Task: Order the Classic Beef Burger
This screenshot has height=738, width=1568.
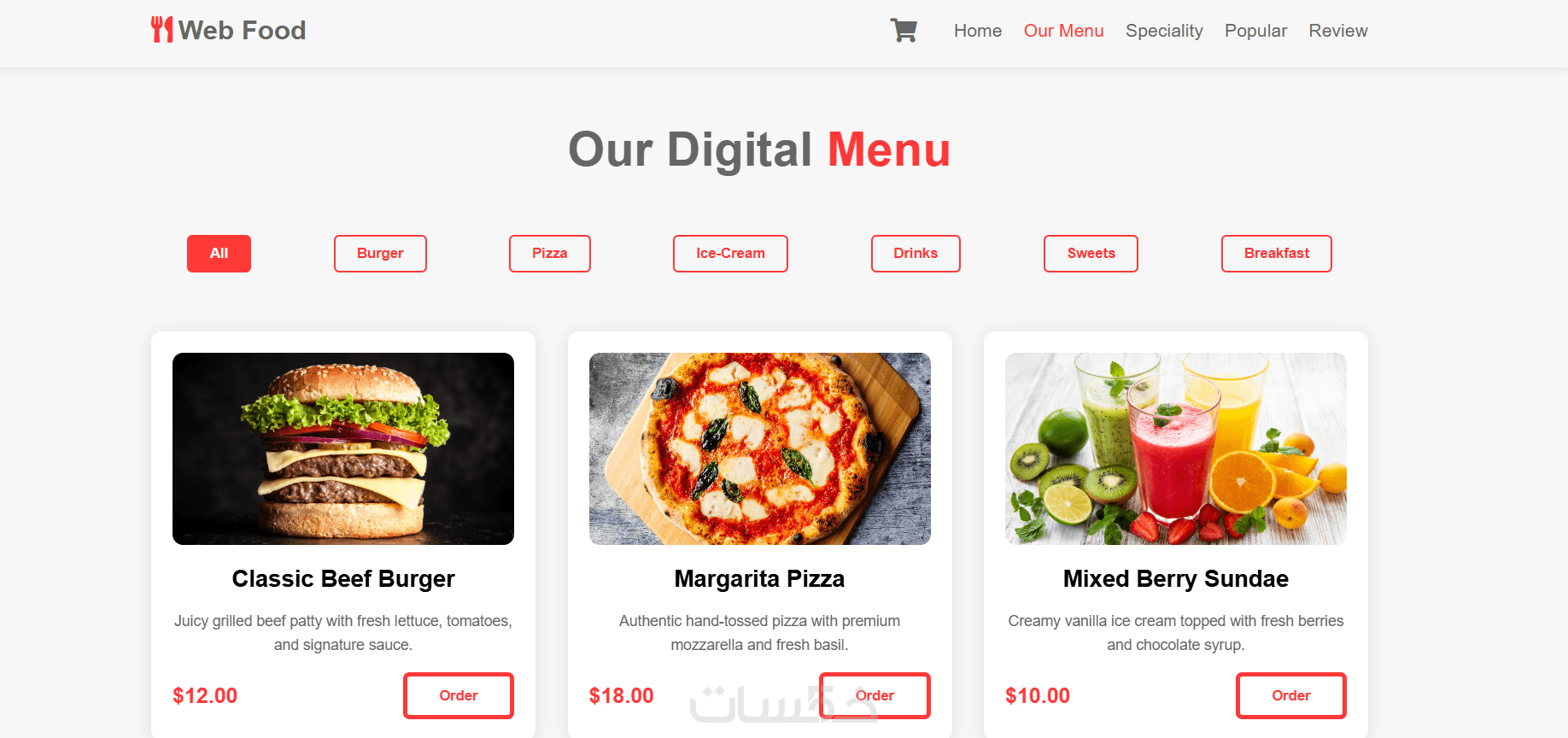Action: (x=459, y=695)
